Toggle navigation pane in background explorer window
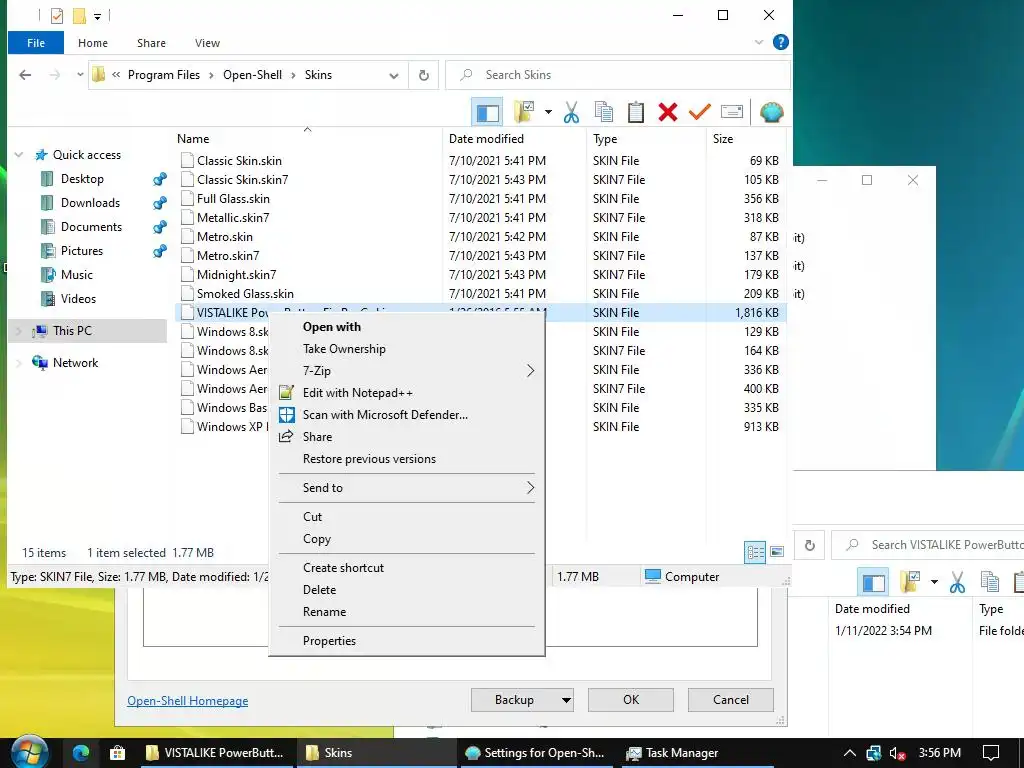The width and height of the screenshot is (1024, 768). [x=873, y=582]
